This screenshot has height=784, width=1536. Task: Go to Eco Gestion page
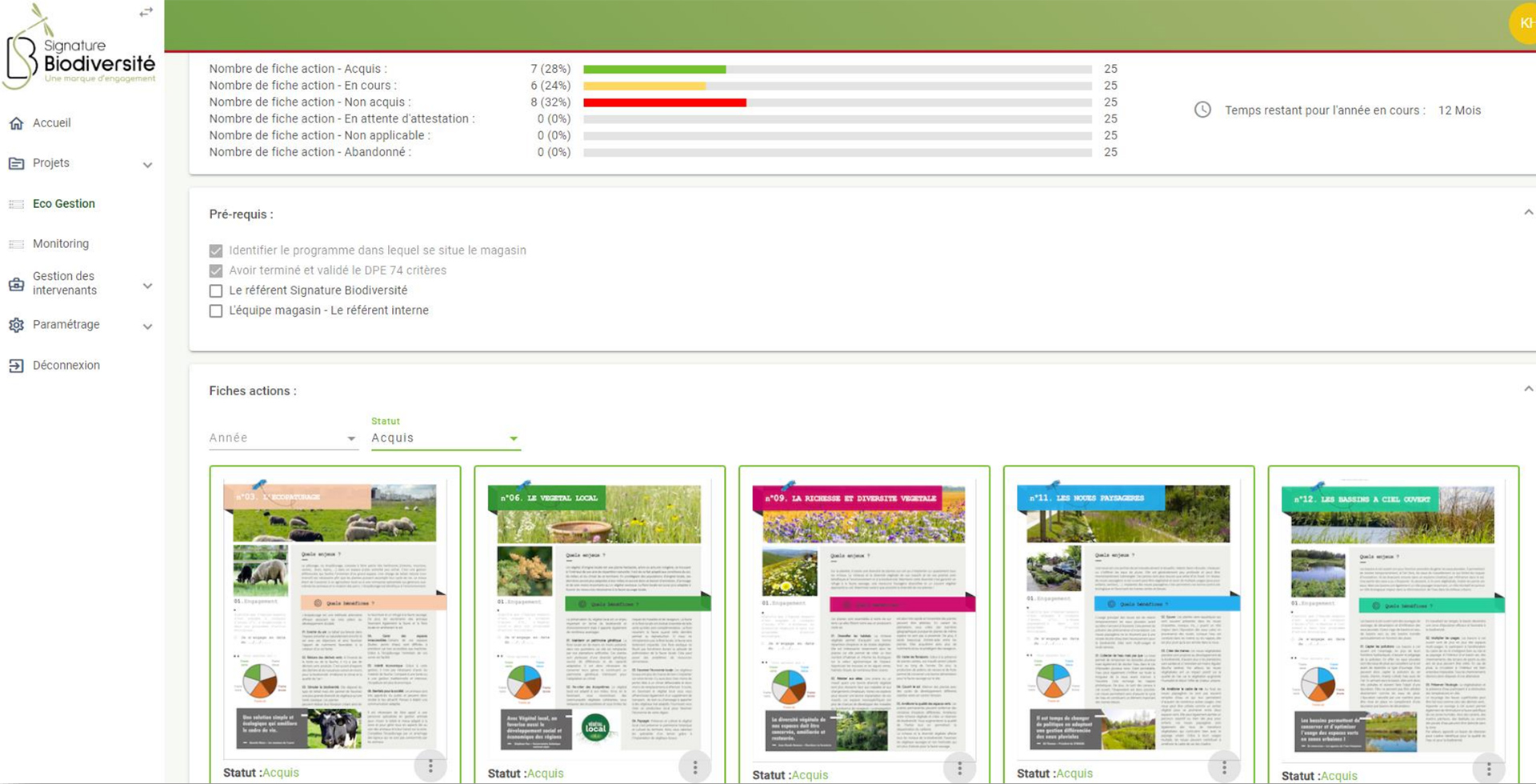[64, 204]
